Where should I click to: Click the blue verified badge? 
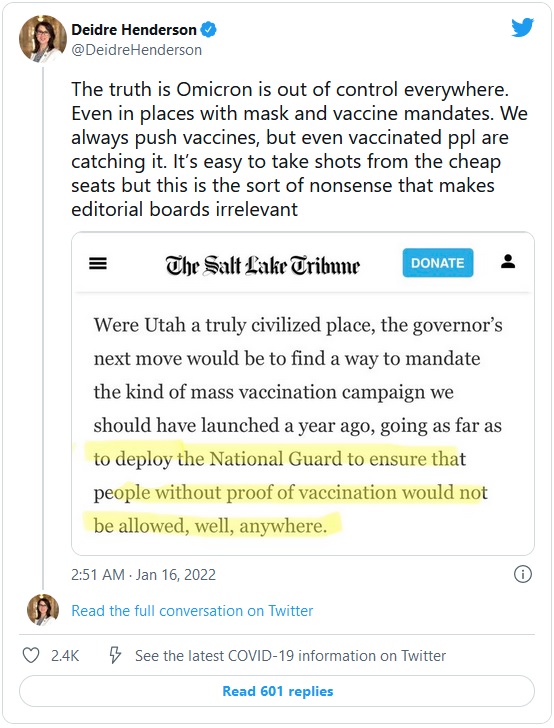209,30
